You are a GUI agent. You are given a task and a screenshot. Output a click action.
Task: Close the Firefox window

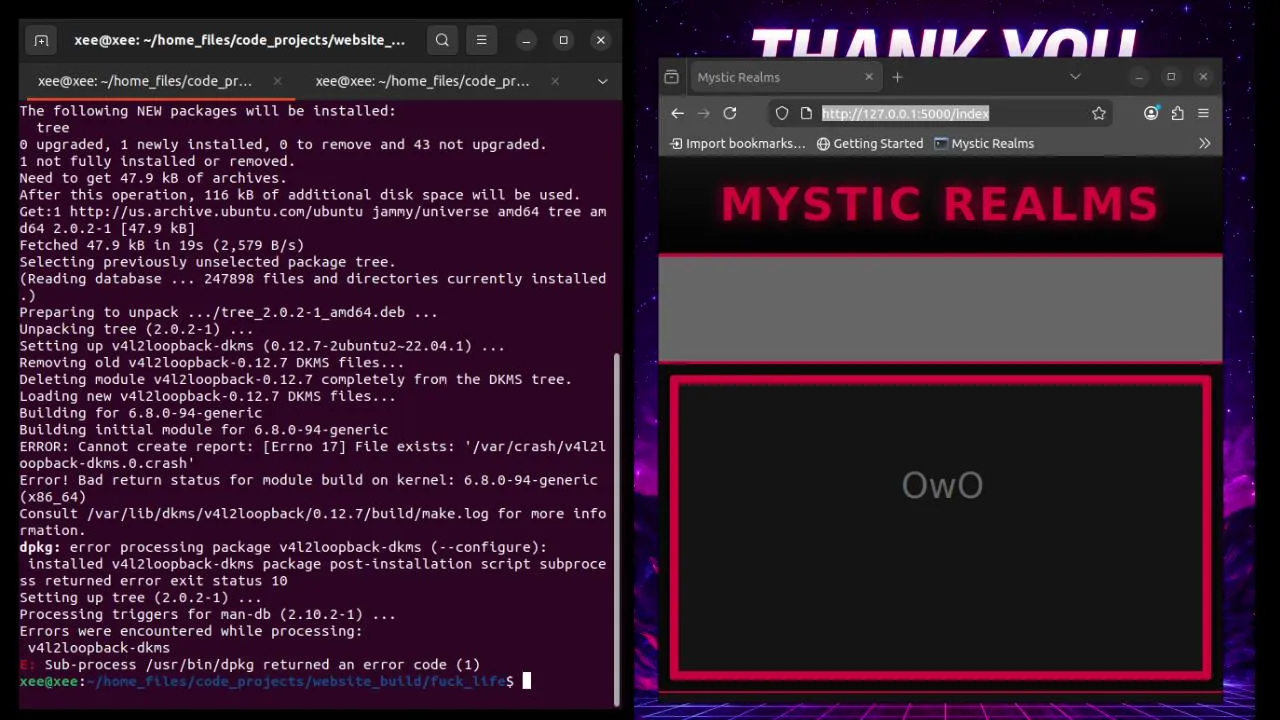1203,77
